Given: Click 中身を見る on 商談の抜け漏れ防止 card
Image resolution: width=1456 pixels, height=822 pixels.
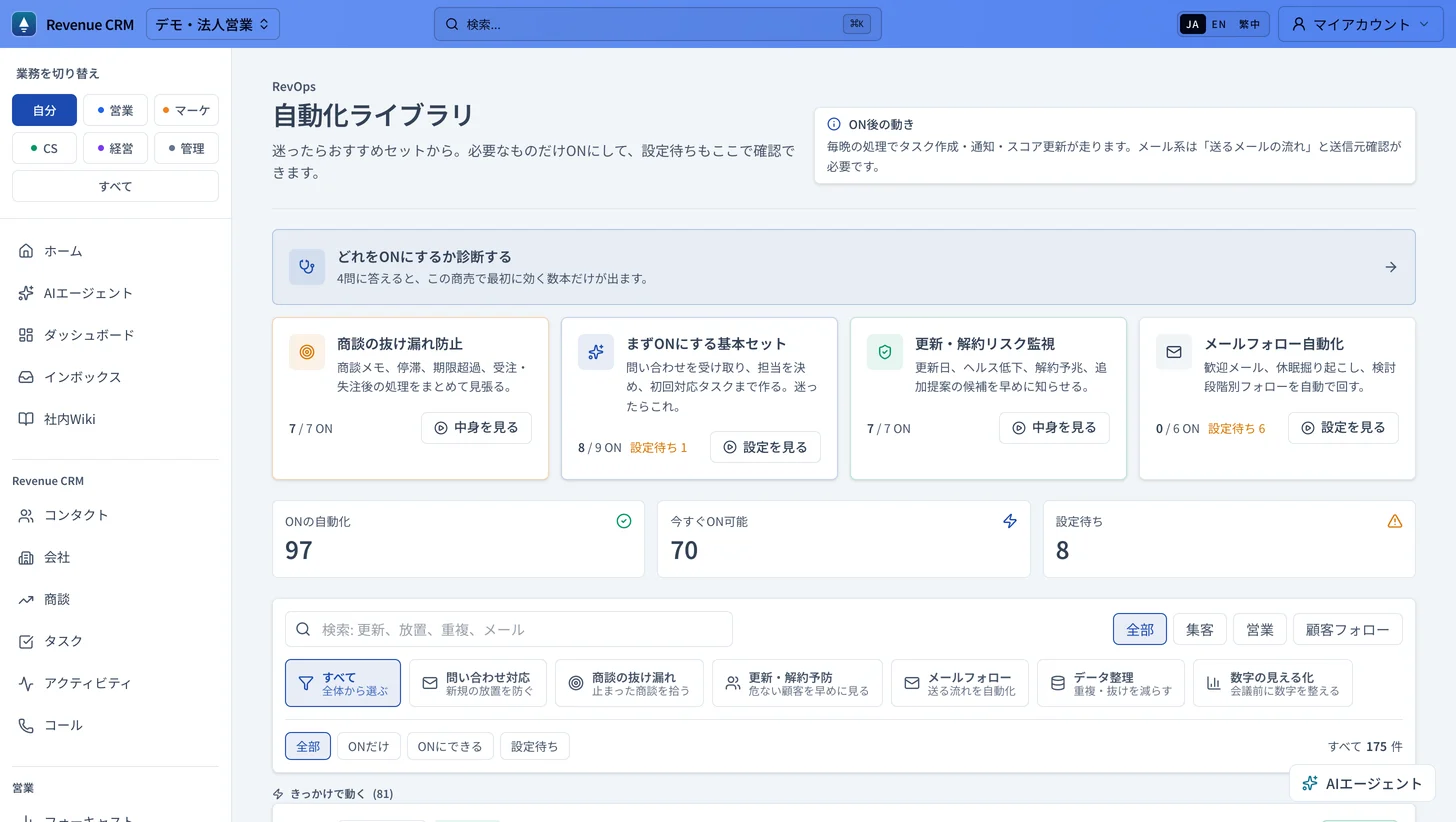Looking at the screenshot, I should (476, 427).
